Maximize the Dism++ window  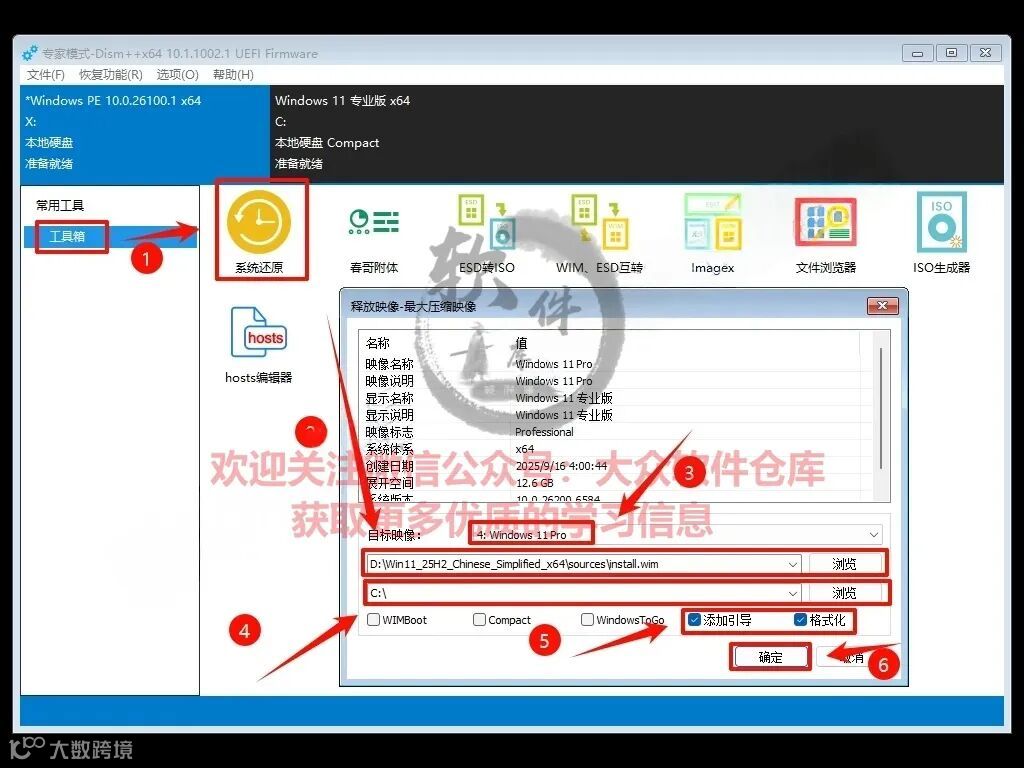(x=951, y=53)
